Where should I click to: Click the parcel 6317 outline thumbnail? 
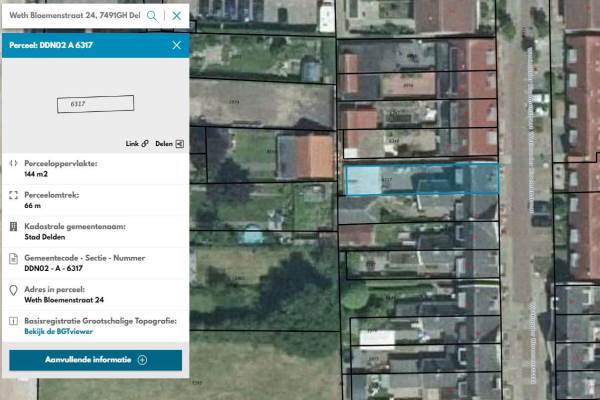point(94,103)
